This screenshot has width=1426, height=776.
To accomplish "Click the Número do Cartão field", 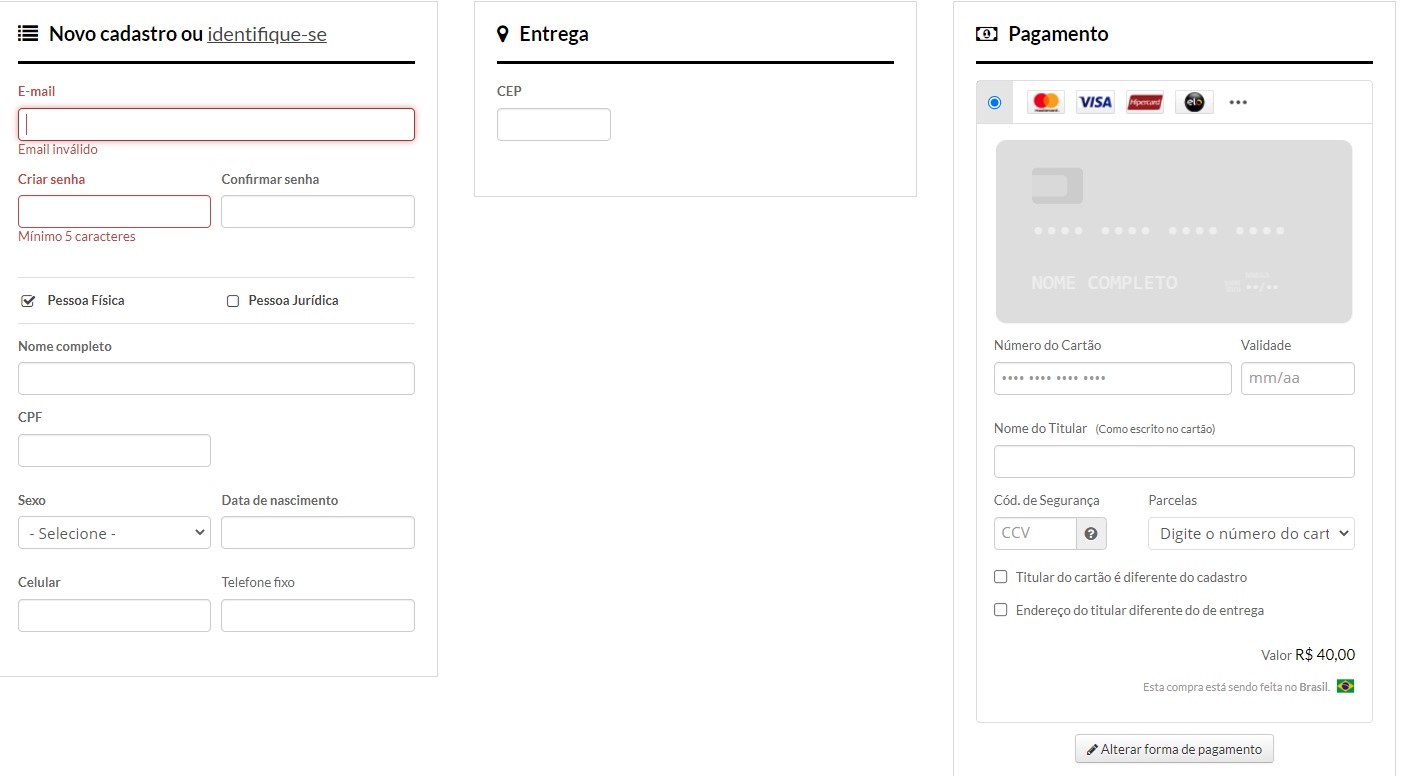I will coord(1112,379).
